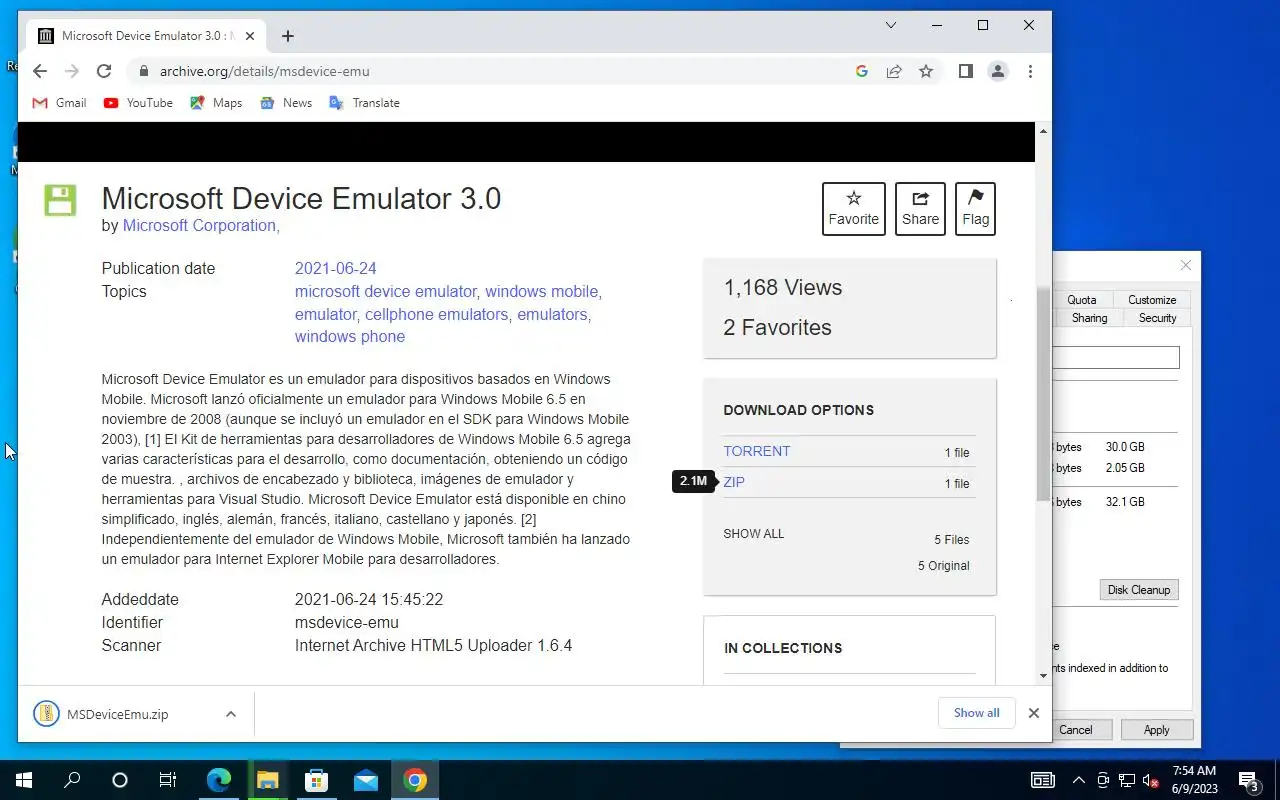Screen dimensions: 1280x800
Task: Open the windows mobile topic link
Action: (x=542, y=292)
